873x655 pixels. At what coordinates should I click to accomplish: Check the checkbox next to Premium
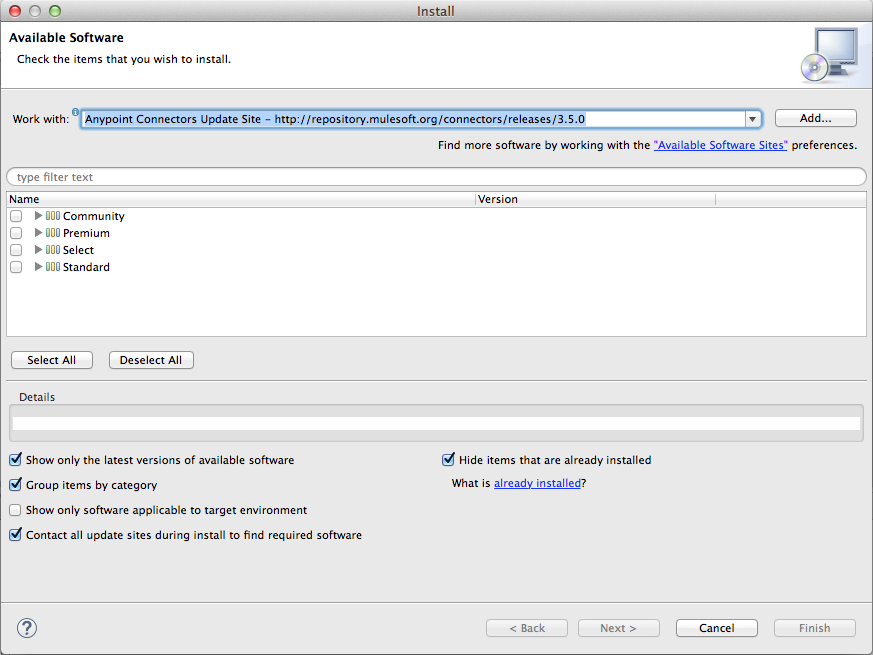tap(16, 232)
